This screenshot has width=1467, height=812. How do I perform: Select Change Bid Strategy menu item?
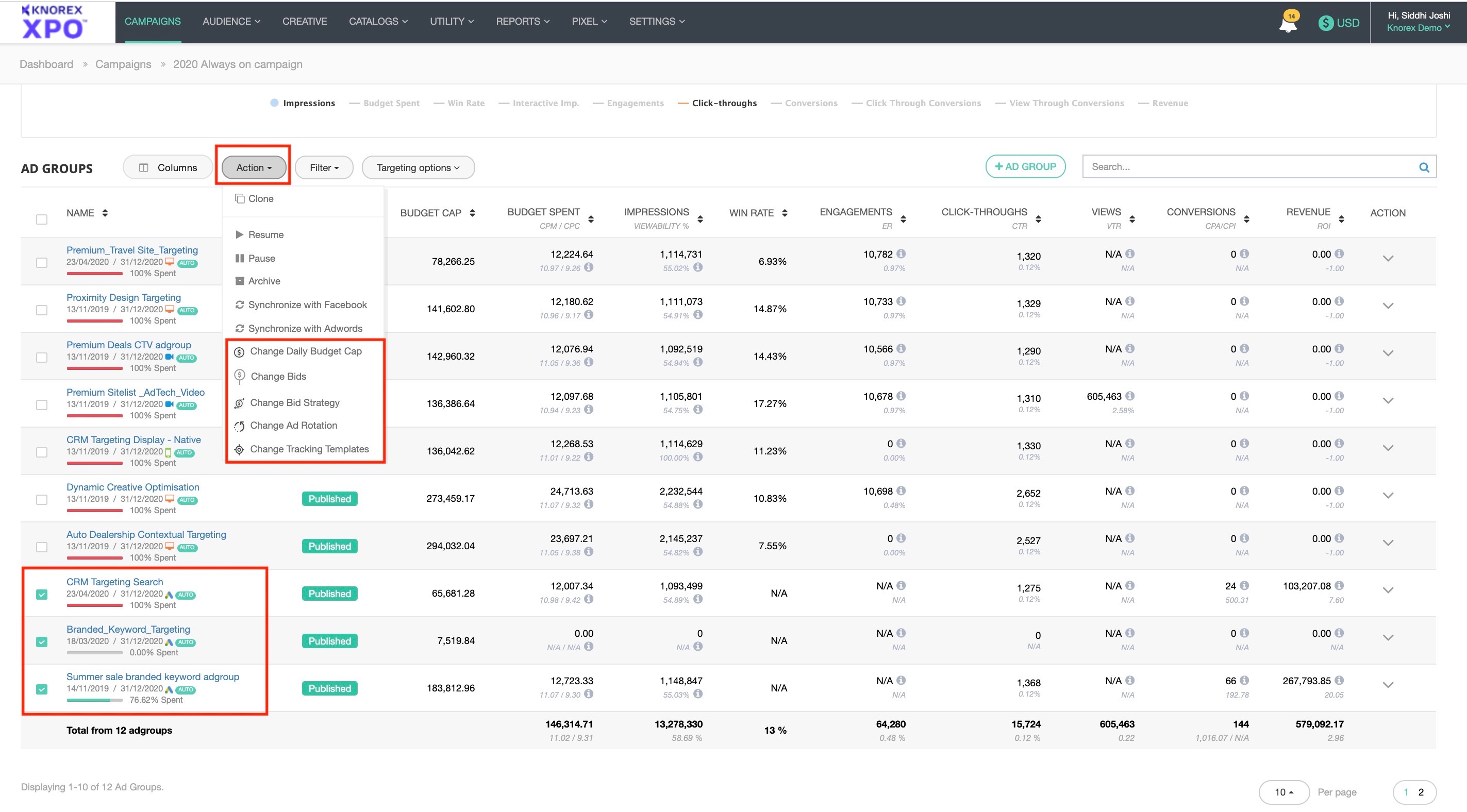point(294,402)
